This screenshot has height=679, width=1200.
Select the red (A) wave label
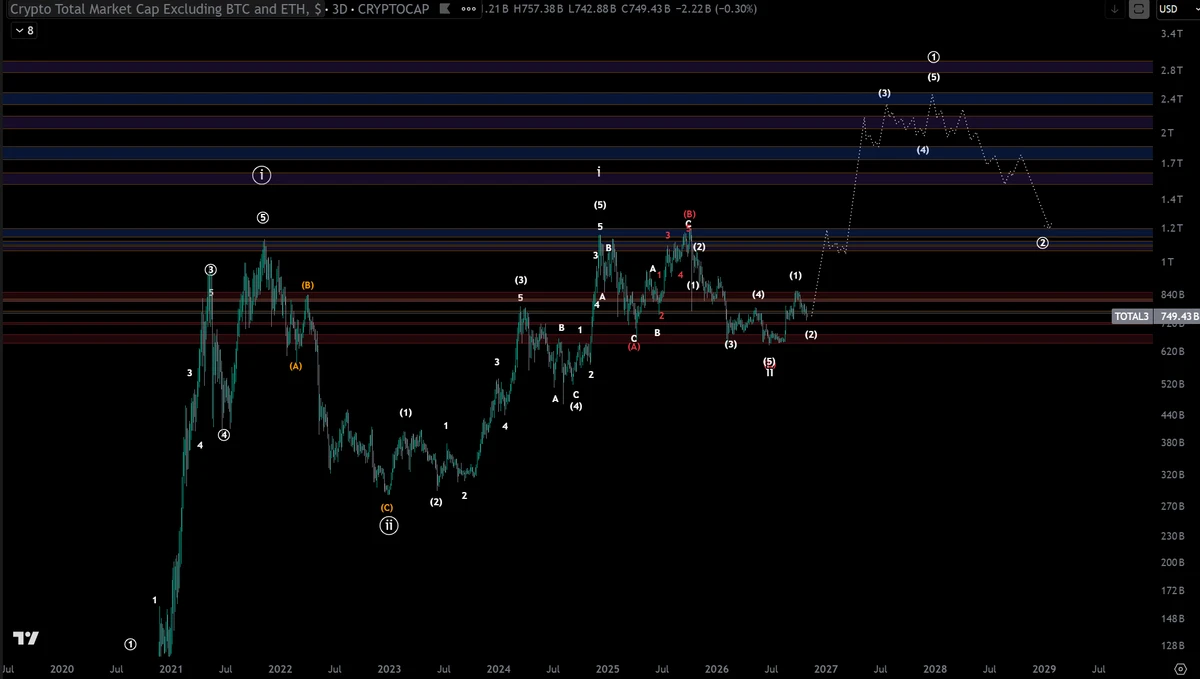coord(634,346)
